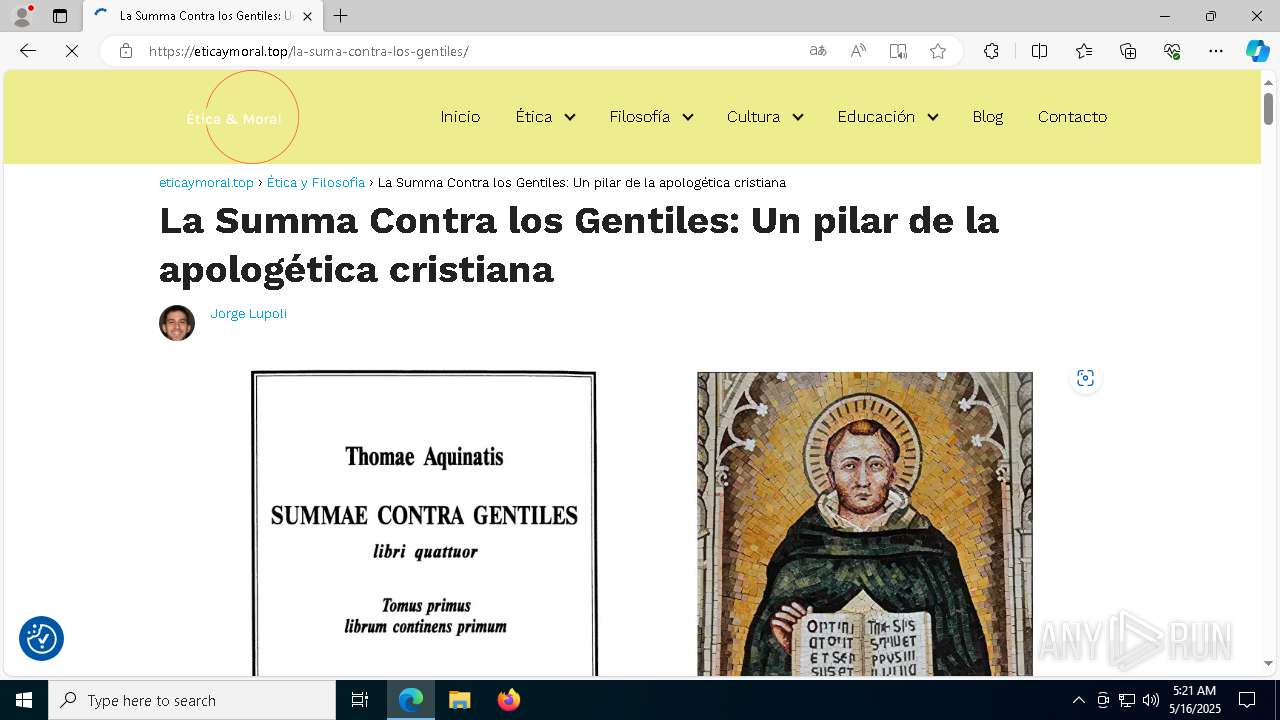The height and width of the screenshot is (720, 1280).
Task: Click the scrollbar up arrow
Action: click(1268, 82)
